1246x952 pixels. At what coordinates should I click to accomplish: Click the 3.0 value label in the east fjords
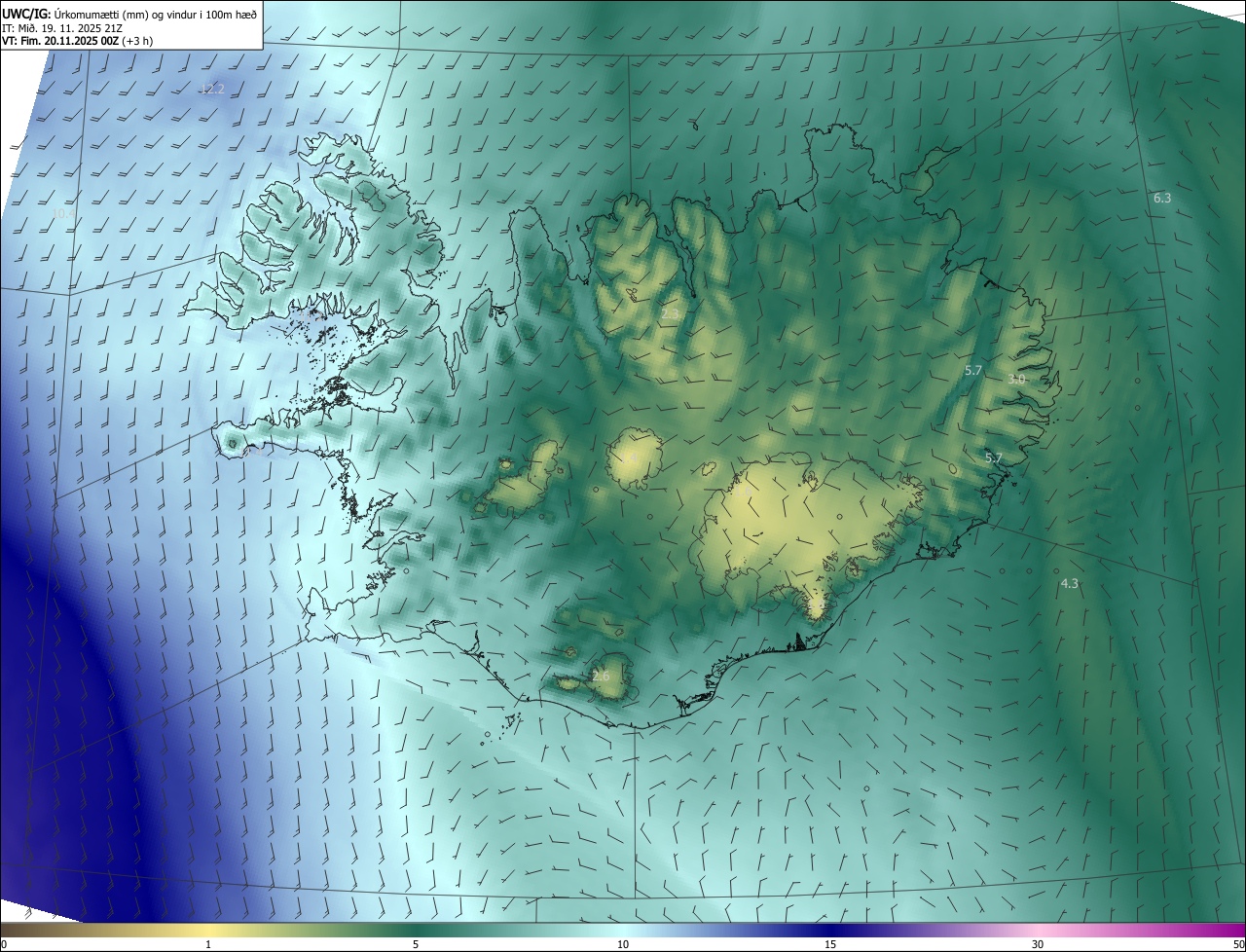[x=1016, y=379]
